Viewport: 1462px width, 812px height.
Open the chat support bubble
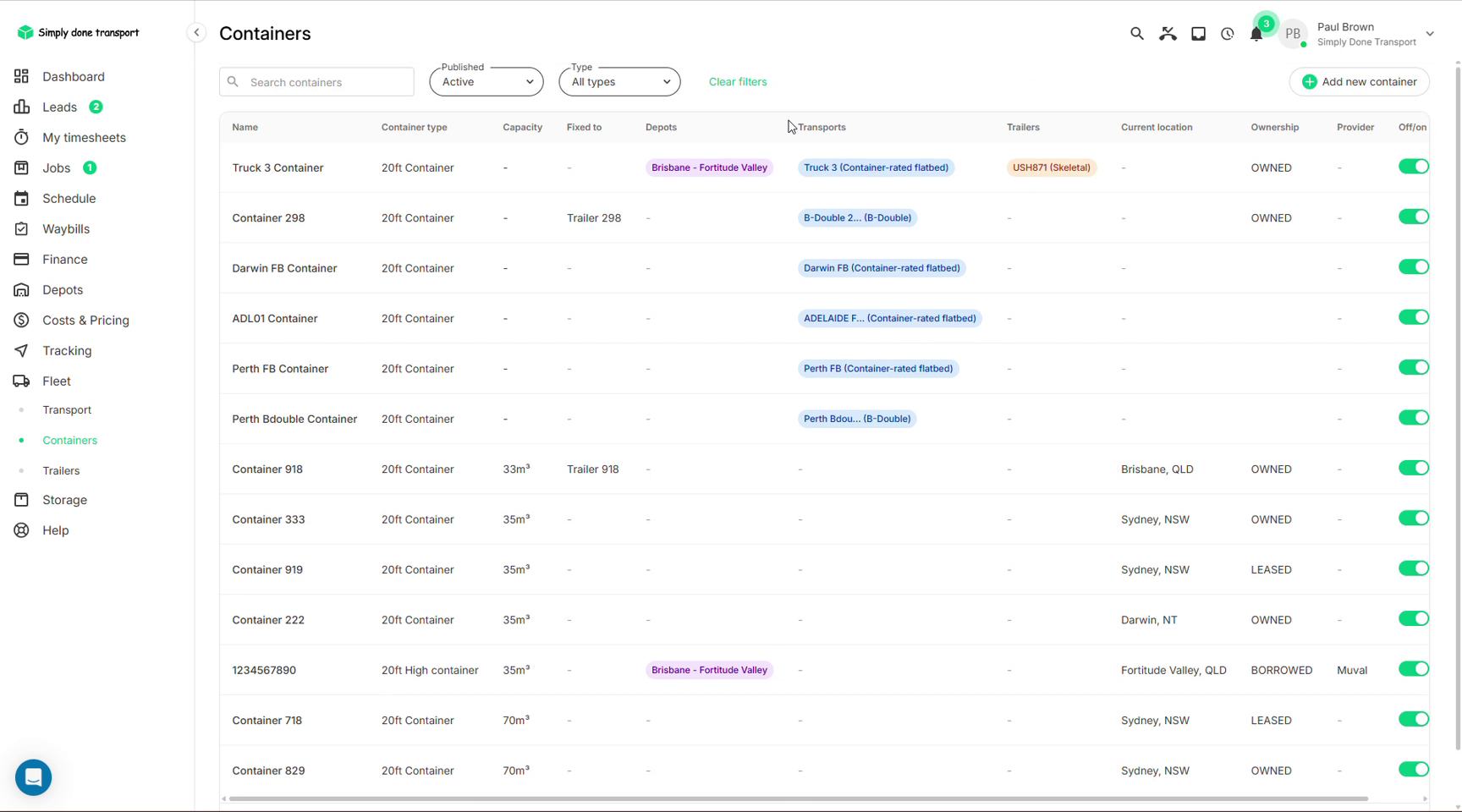click(x=33, y=776)
